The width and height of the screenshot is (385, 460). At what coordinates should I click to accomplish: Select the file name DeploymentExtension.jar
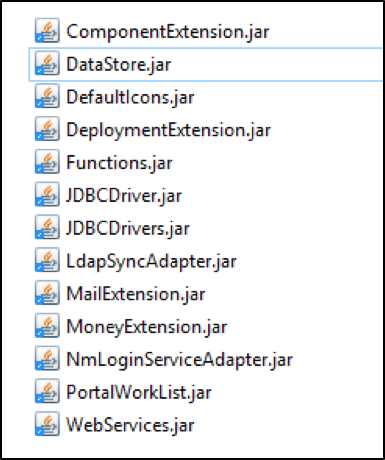(x=168, y=131)
